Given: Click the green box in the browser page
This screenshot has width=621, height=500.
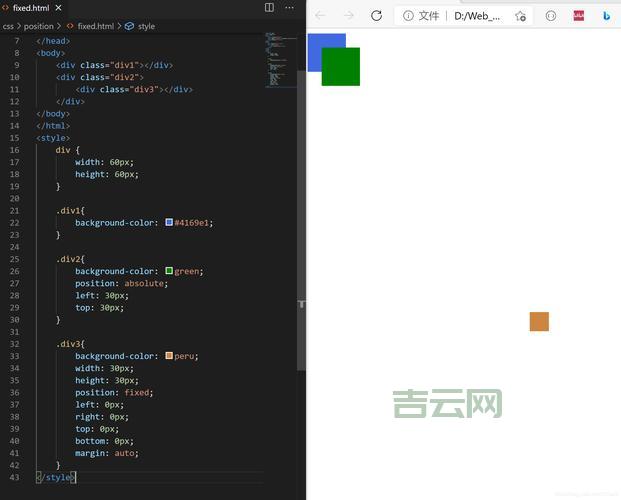Looking at the screenshot, I should coord(341,67).
